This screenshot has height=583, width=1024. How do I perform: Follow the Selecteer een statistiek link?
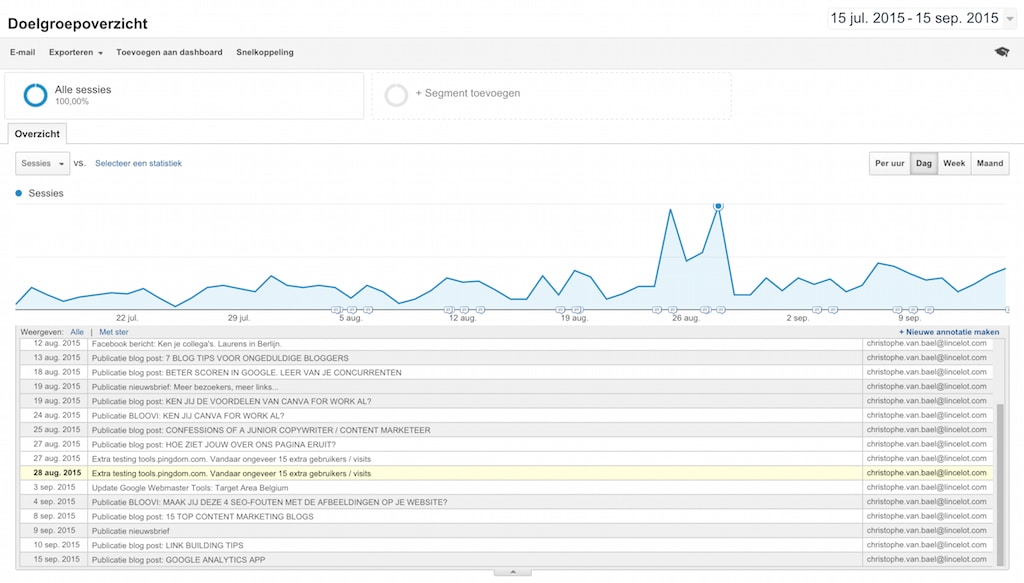pyautogui.click(x=138, y=163)
